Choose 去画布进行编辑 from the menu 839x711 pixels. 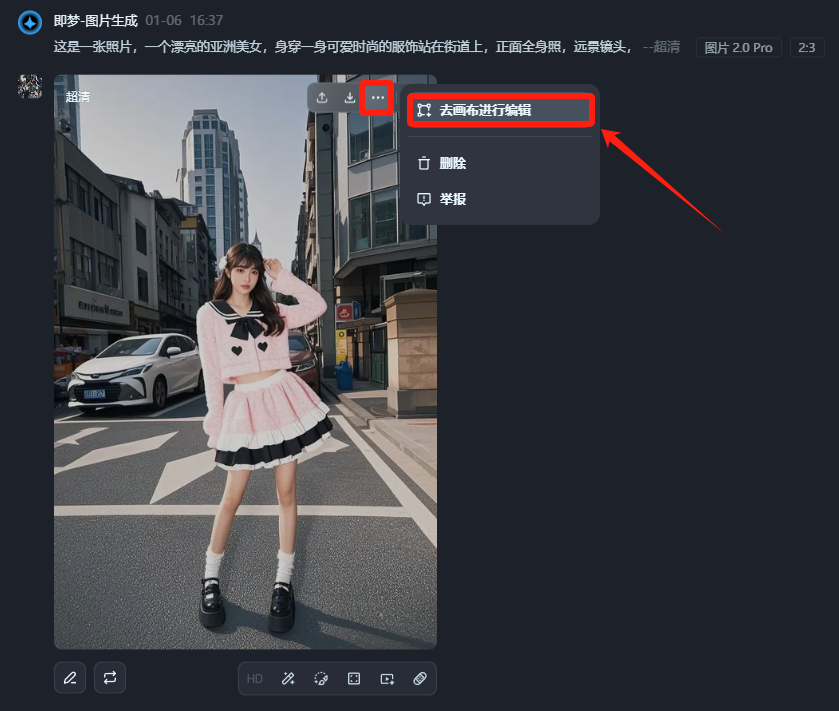[501, 110]
